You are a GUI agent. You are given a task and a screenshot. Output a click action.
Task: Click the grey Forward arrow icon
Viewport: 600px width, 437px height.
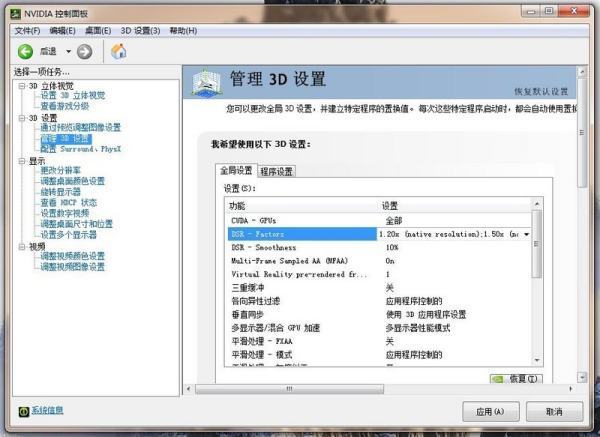point(84,52)
